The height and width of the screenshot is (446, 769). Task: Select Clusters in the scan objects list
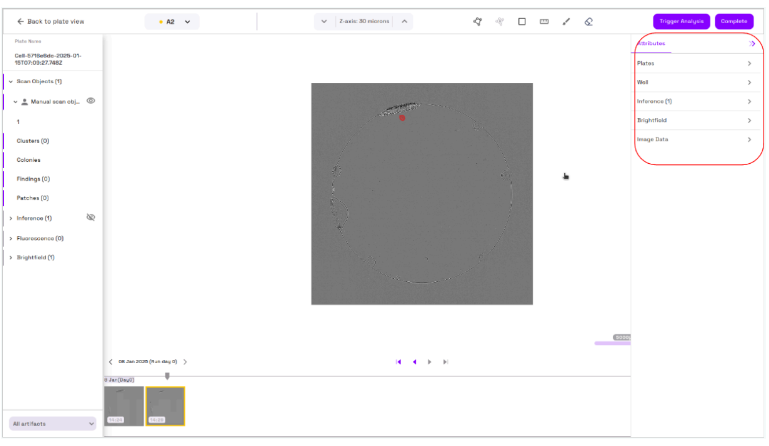[x=32, y=141]
